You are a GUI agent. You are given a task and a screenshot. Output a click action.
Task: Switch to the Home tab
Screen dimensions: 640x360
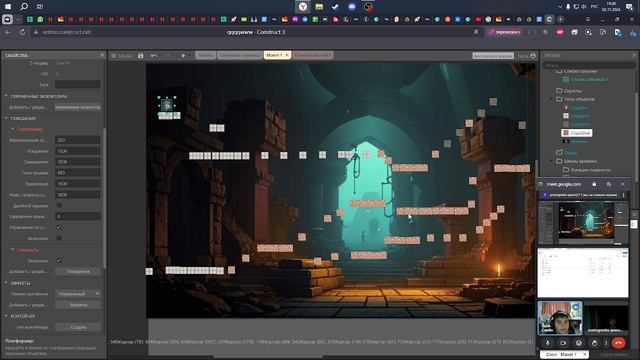click(x=205, y=55)
